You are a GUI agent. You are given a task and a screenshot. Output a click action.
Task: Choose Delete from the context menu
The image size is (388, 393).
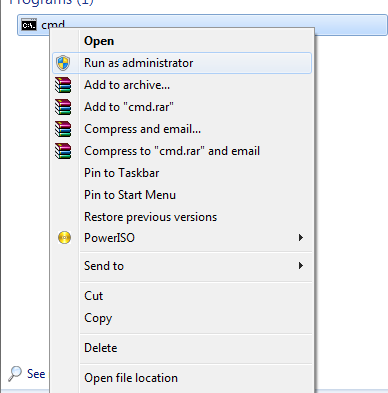pyautogui.click(x=182, y=348)
